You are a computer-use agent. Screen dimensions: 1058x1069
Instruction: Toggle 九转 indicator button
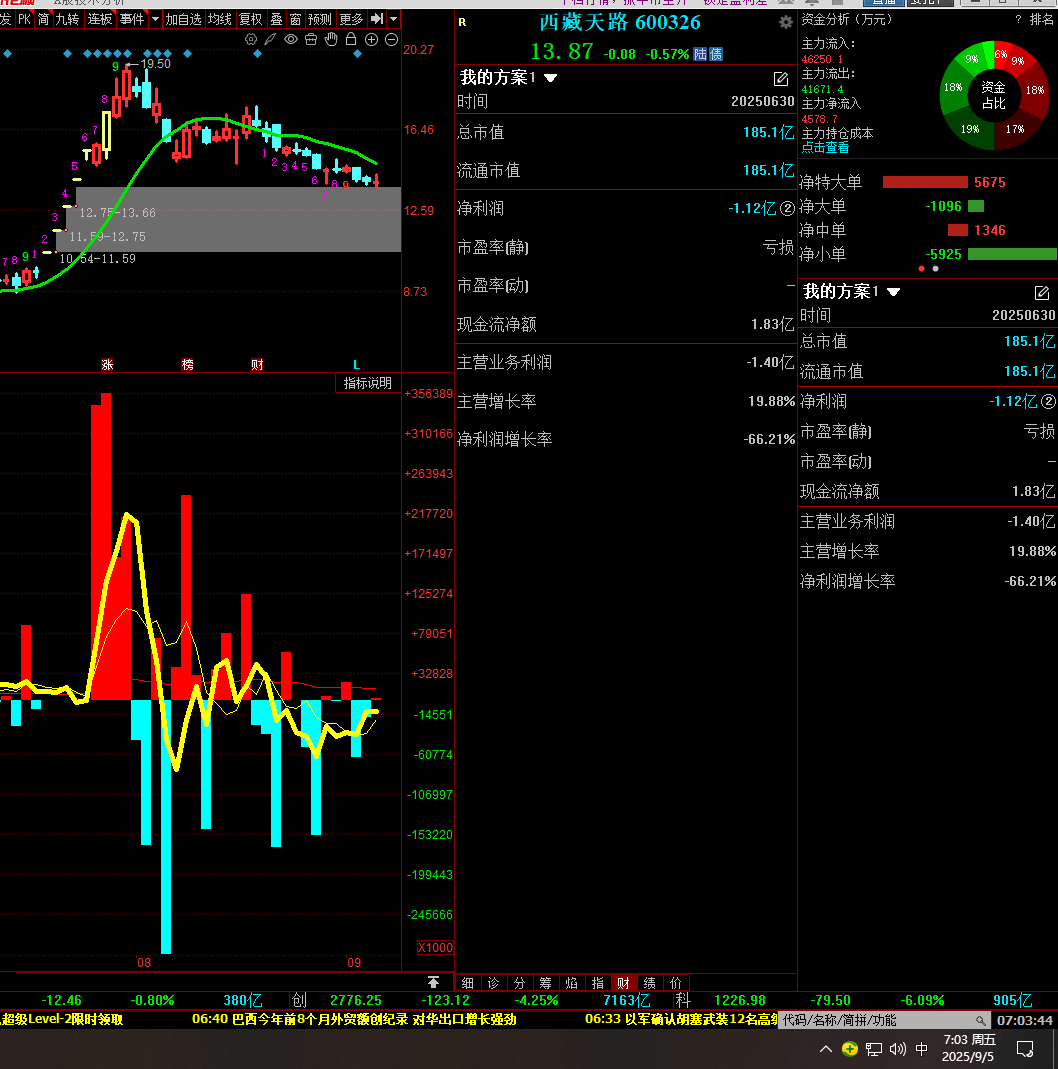click(x=67, y=18)
